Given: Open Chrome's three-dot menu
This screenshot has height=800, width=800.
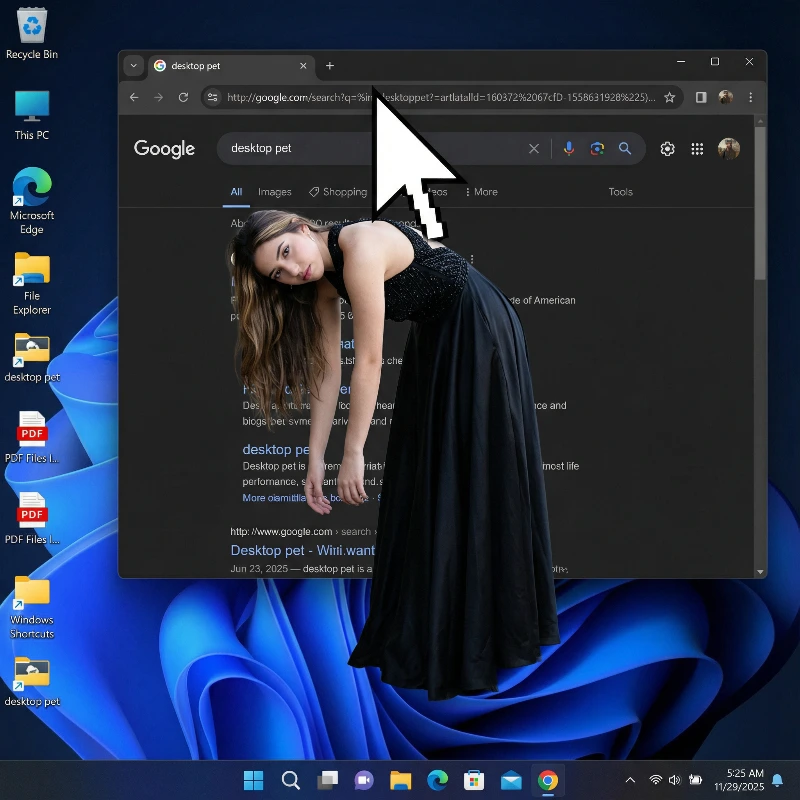Looking at the screenshot, I should (x=751, y=97).
